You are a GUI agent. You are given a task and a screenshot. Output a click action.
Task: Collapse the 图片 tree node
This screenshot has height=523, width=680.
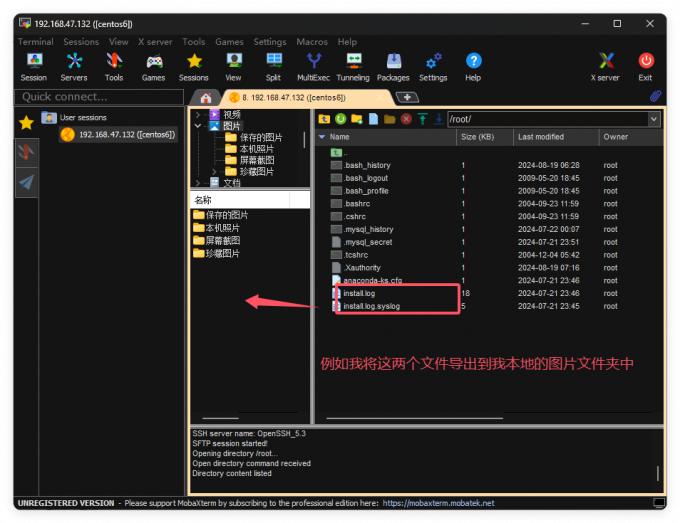(x=198, y=126)
